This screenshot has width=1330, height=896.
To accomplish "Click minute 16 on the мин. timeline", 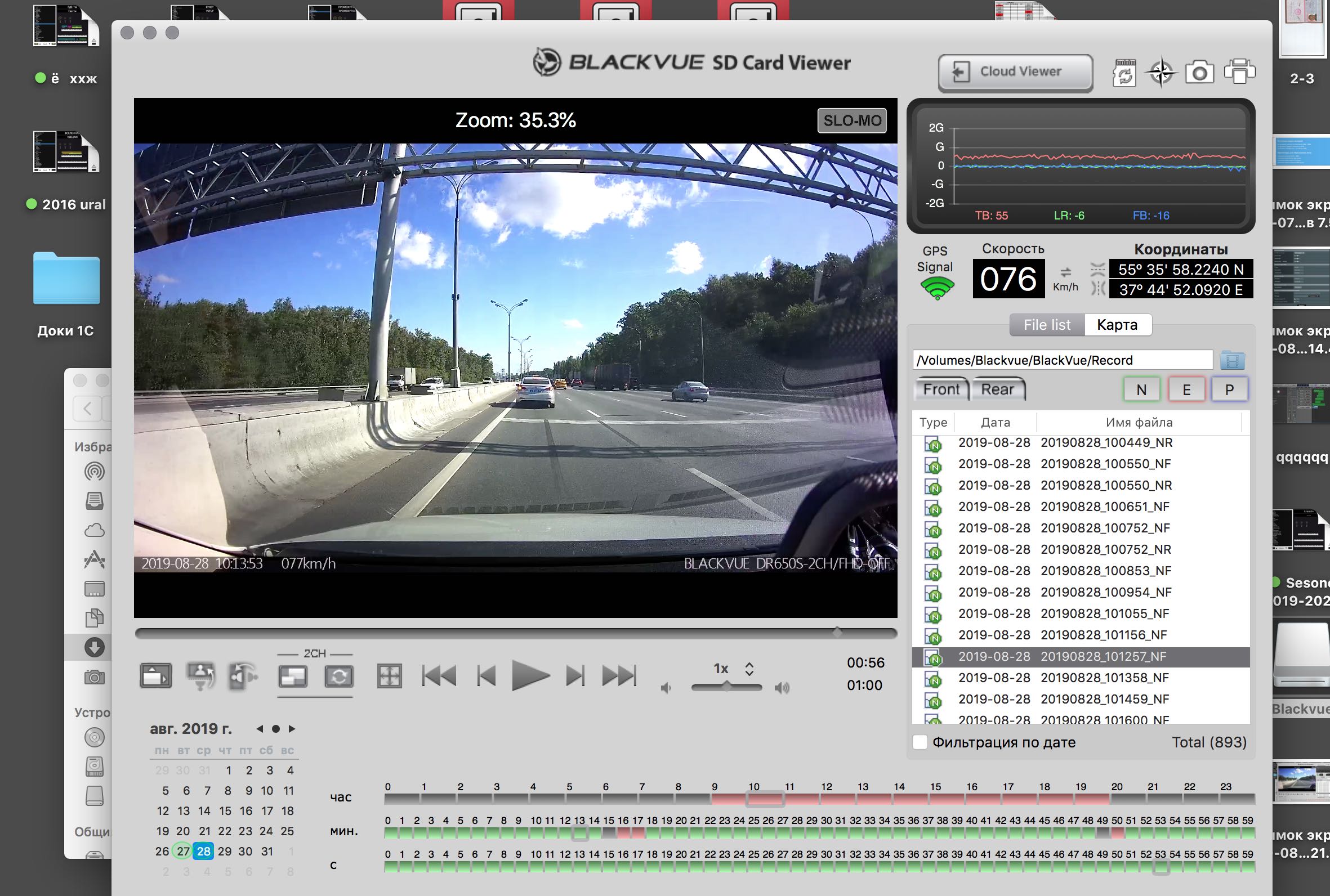I will [623, 833].
